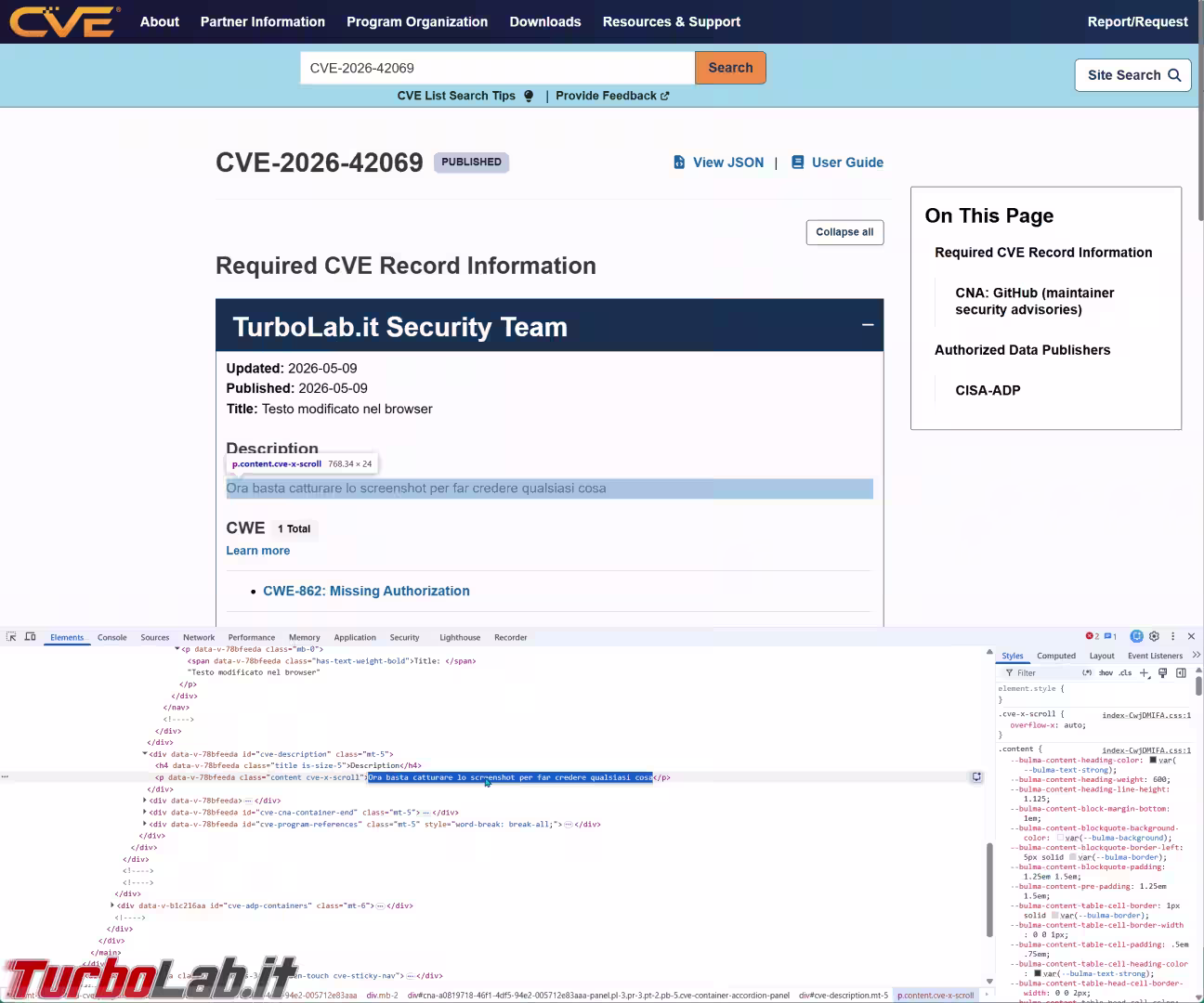Collapse the cve-description div node

145,754
